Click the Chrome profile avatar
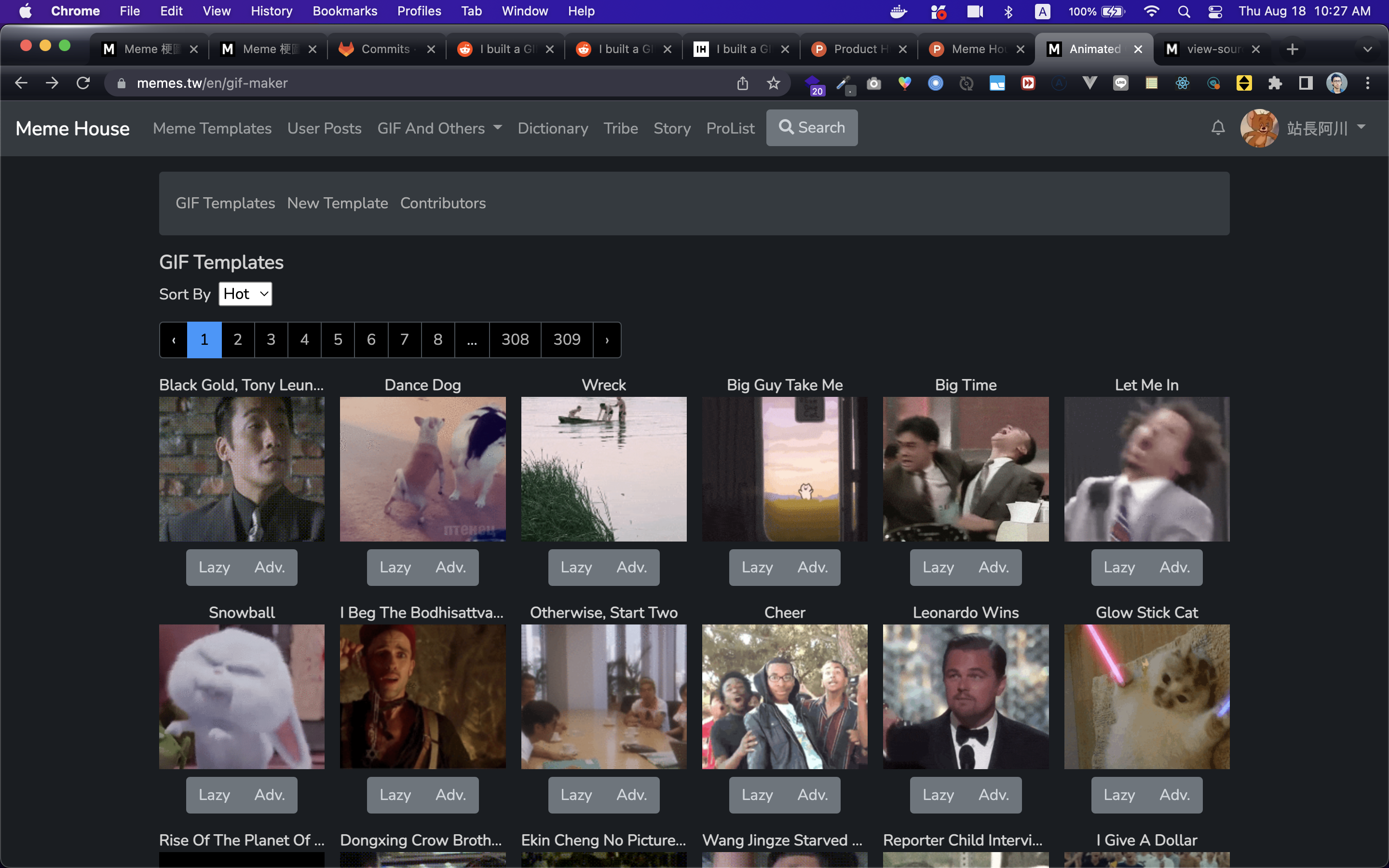The height and width of the screenshot is (868, 1389). [x=1337, y=83]
